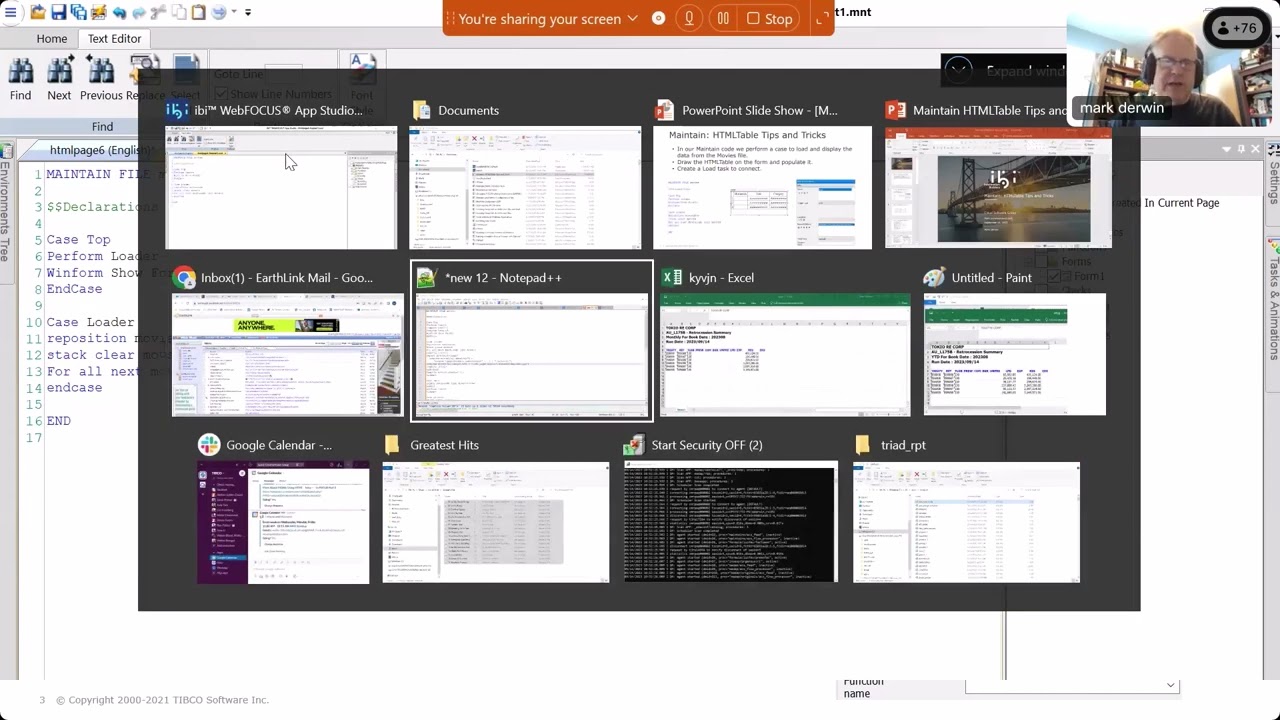Image resolution: width=1280 pixels, height=720 pixels.
Task: Close the right side panel
Action: click(1255, 149)
